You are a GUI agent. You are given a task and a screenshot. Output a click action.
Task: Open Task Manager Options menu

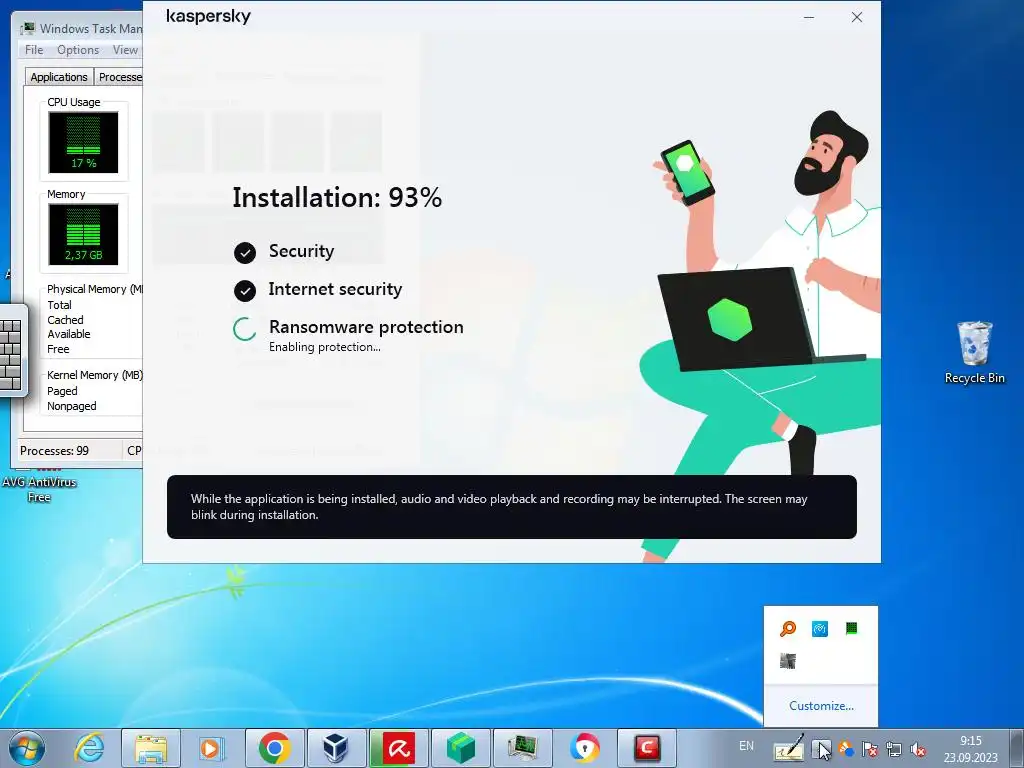(x=78, y=50)
